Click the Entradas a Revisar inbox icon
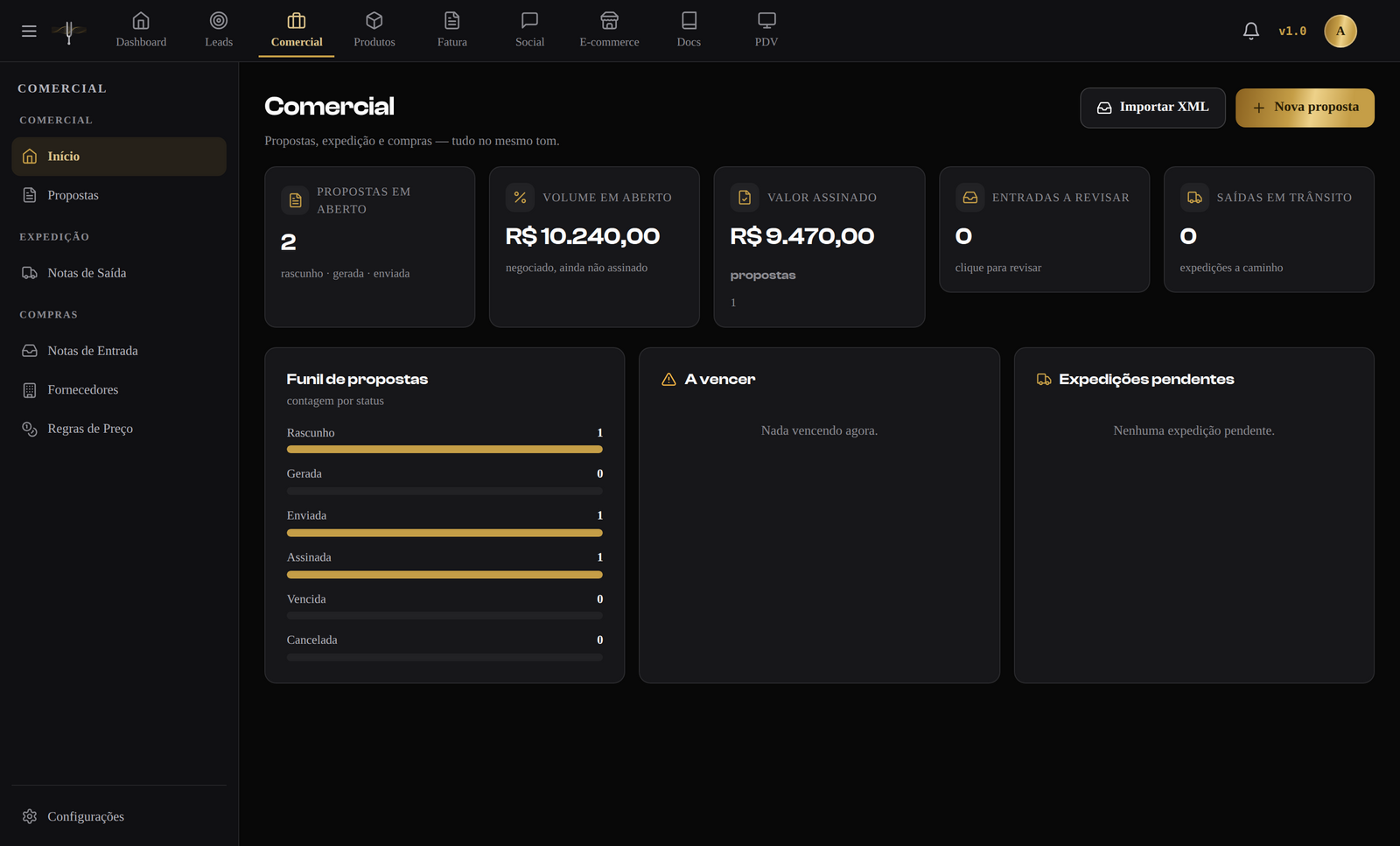The width and height of the screenshot is (1400, 846). point(969,198)
